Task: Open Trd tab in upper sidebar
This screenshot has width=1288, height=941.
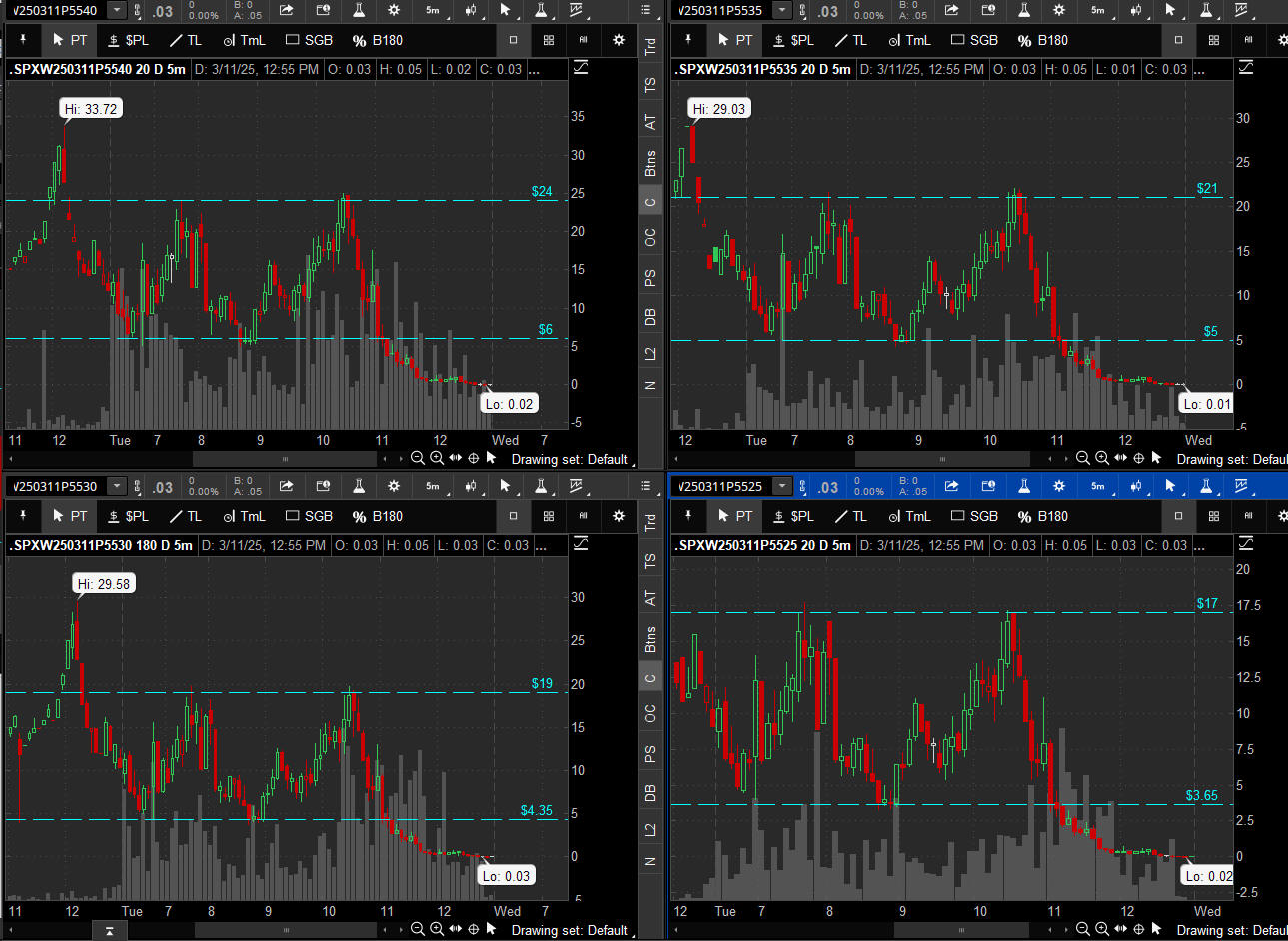Action: pos(650,47)
